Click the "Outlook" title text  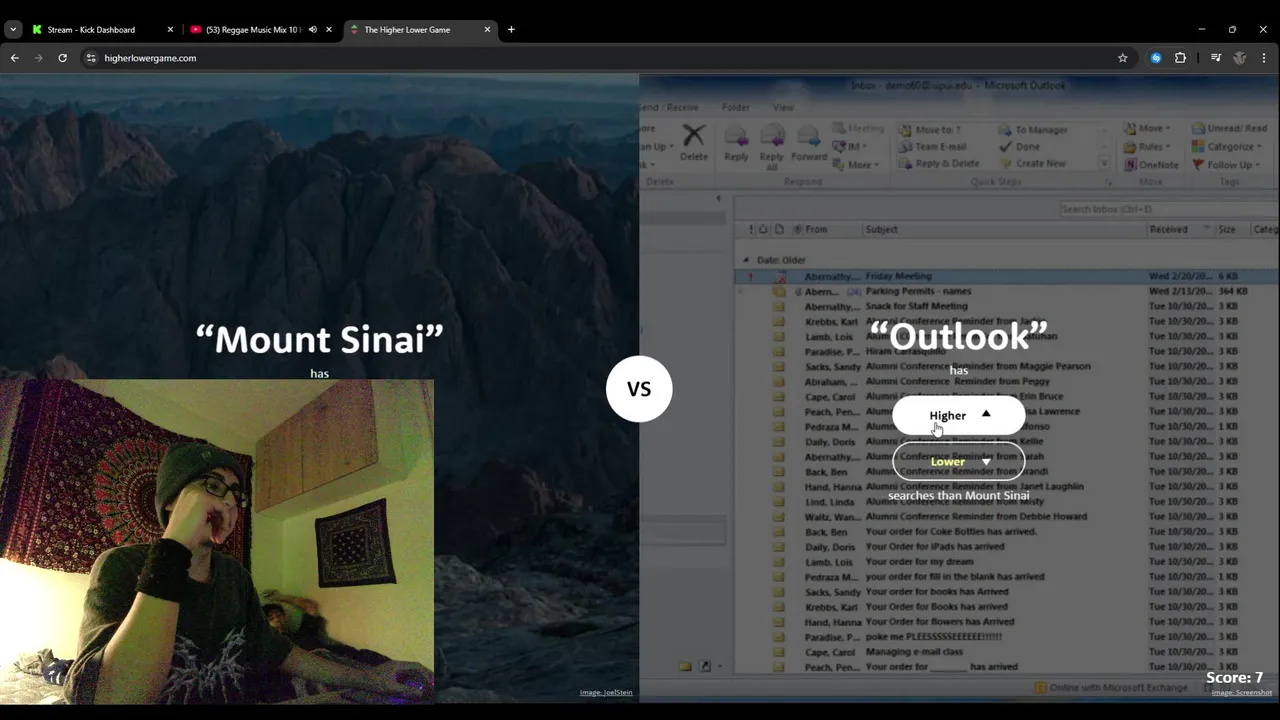point(958,336)
